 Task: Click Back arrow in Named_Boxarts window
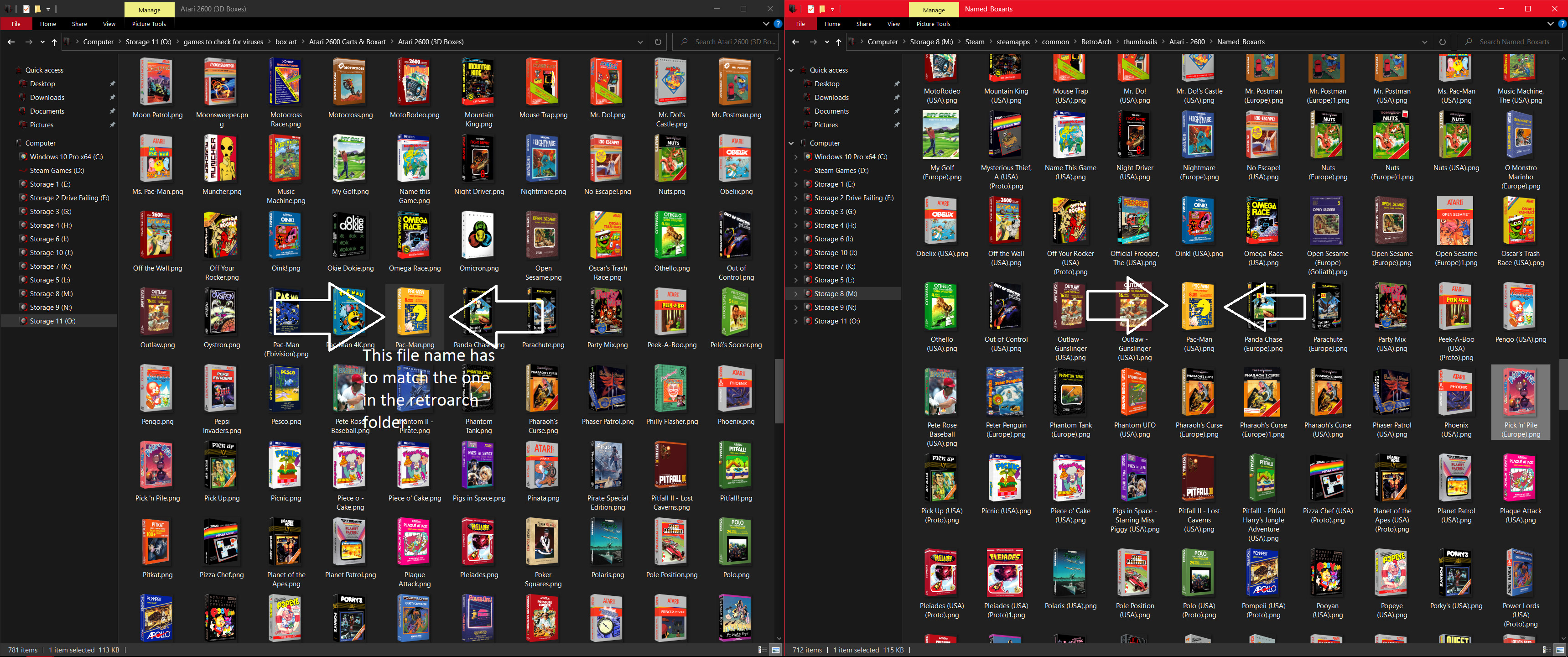click(x=795, y=42)
